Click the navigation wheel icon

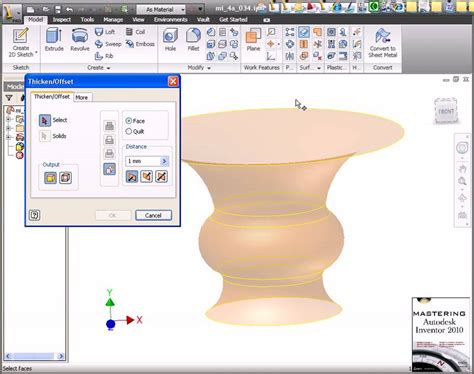pyautogui.click(x=462, y=148)
